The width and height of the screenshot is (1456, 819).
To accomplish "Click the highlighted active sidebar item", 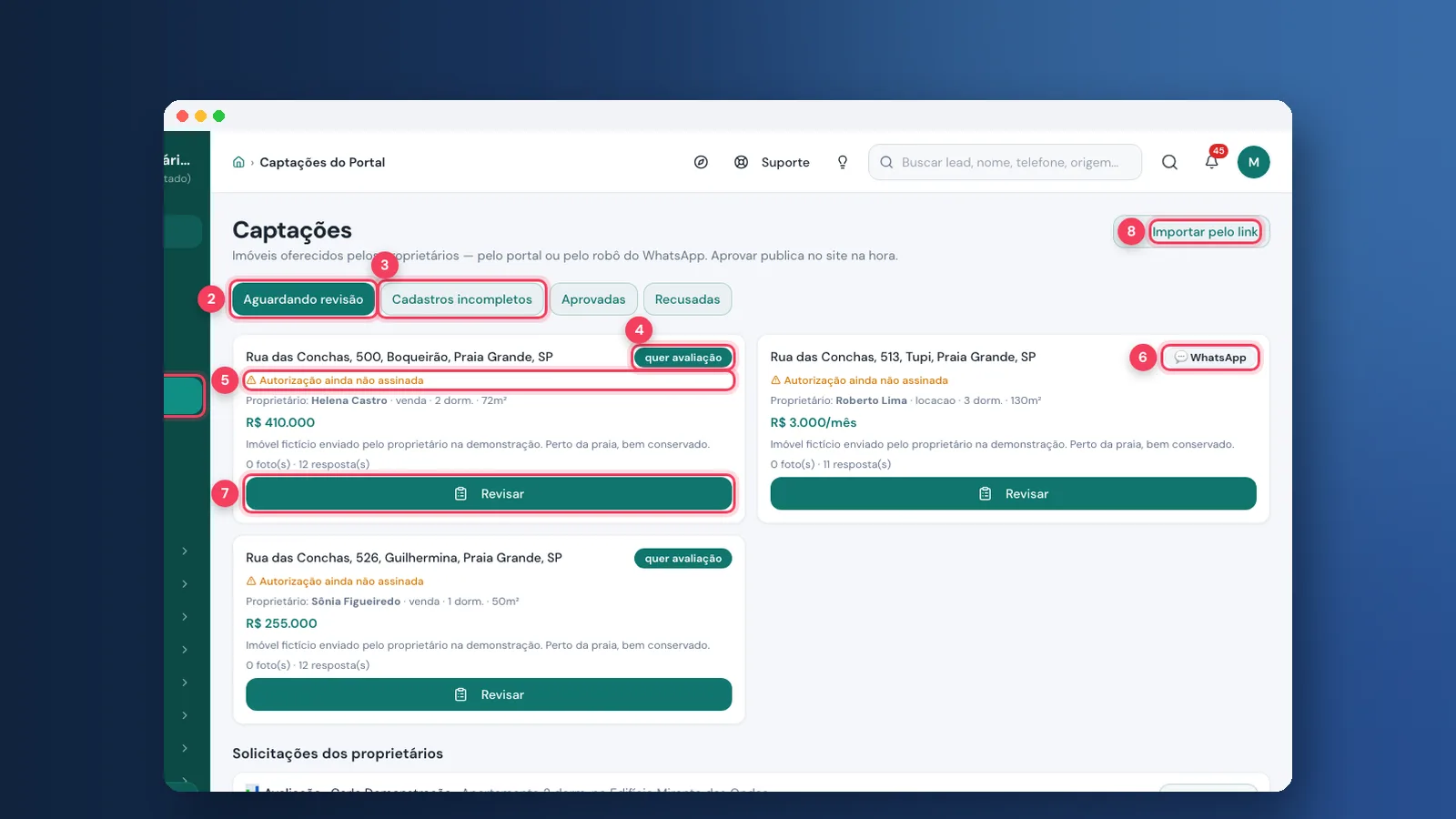I will tap(183, 396).
